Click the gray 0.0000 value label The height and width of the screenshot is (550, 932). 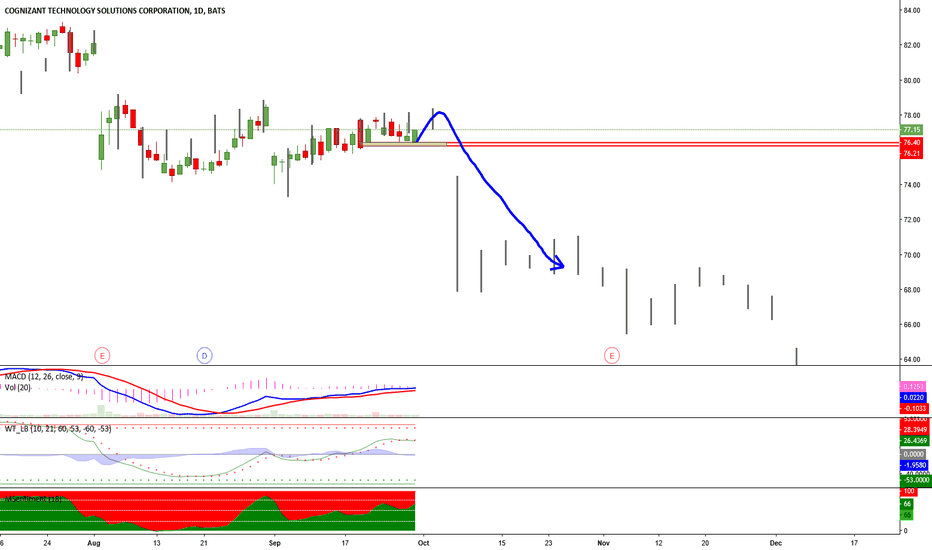pos(914,454)
